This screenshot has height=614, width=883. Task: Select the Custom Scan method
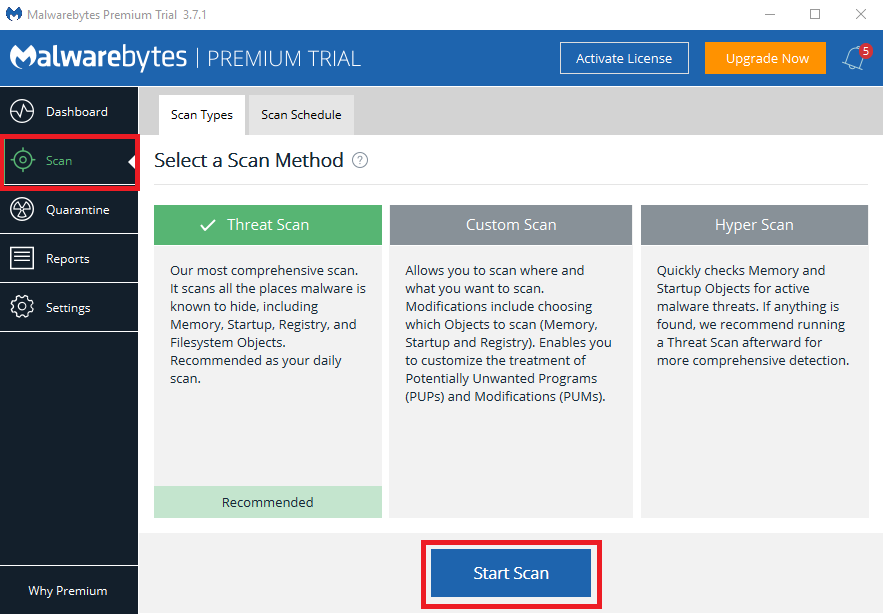[x=511, y=225]
